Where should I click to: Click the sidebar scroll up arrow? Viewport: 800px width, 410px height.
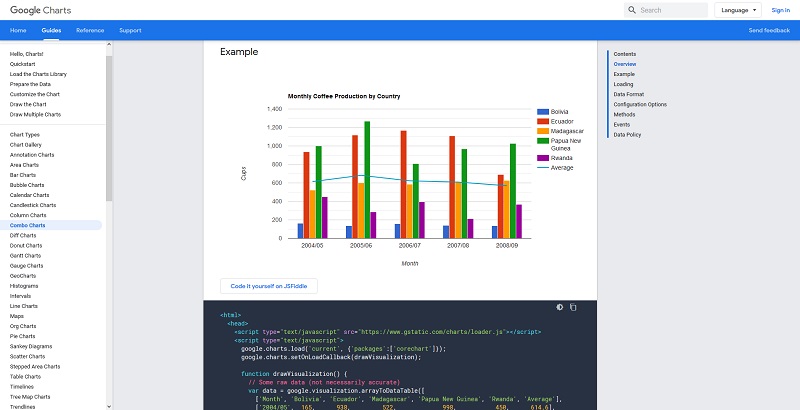click(109, 44)
